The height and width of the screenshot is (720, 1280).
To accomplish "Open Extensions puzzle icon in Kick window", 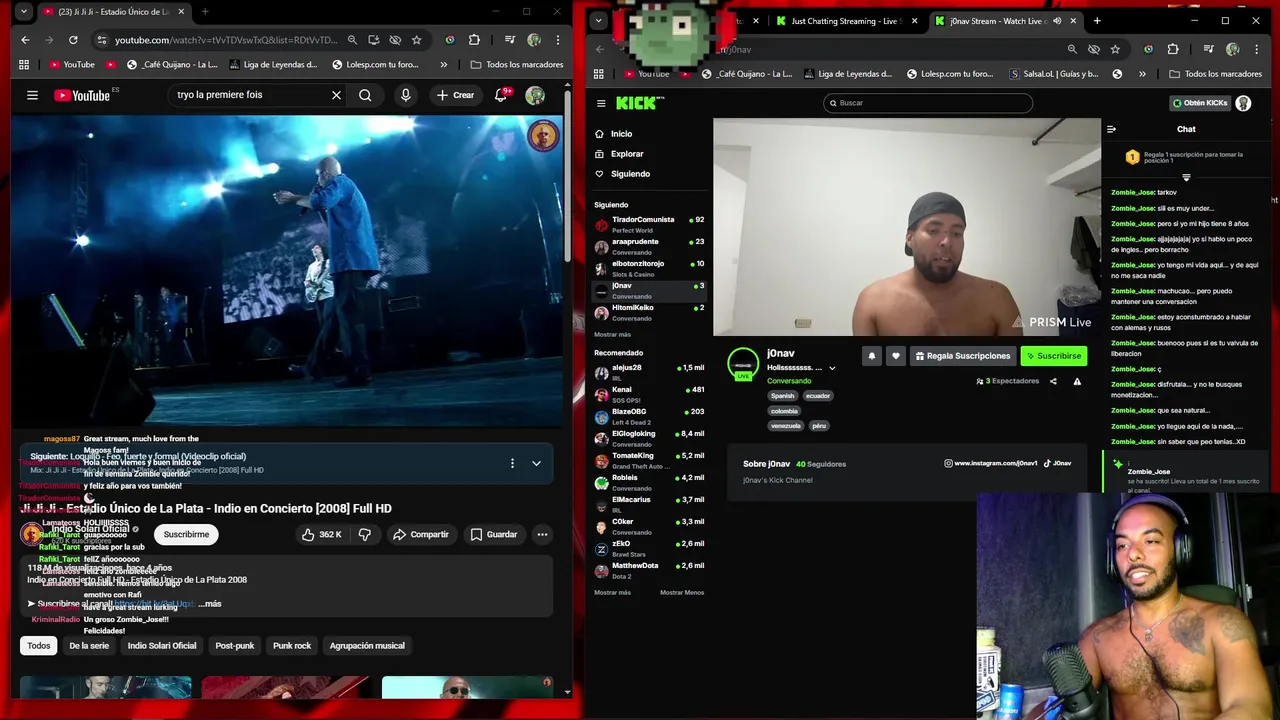I will pos(1173,49).
